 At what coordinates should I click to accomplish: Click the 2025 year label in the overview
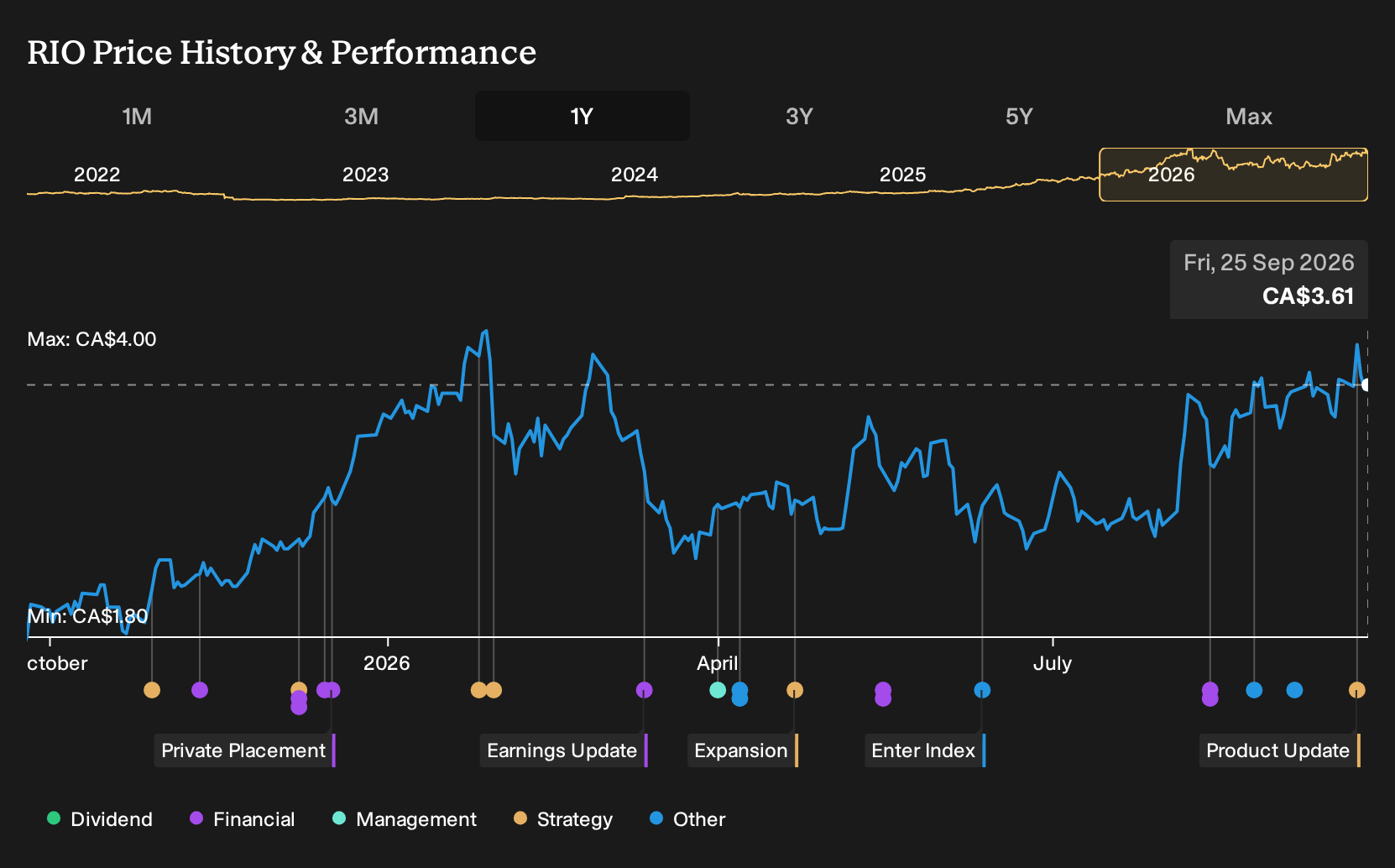(x=903, y=175)
